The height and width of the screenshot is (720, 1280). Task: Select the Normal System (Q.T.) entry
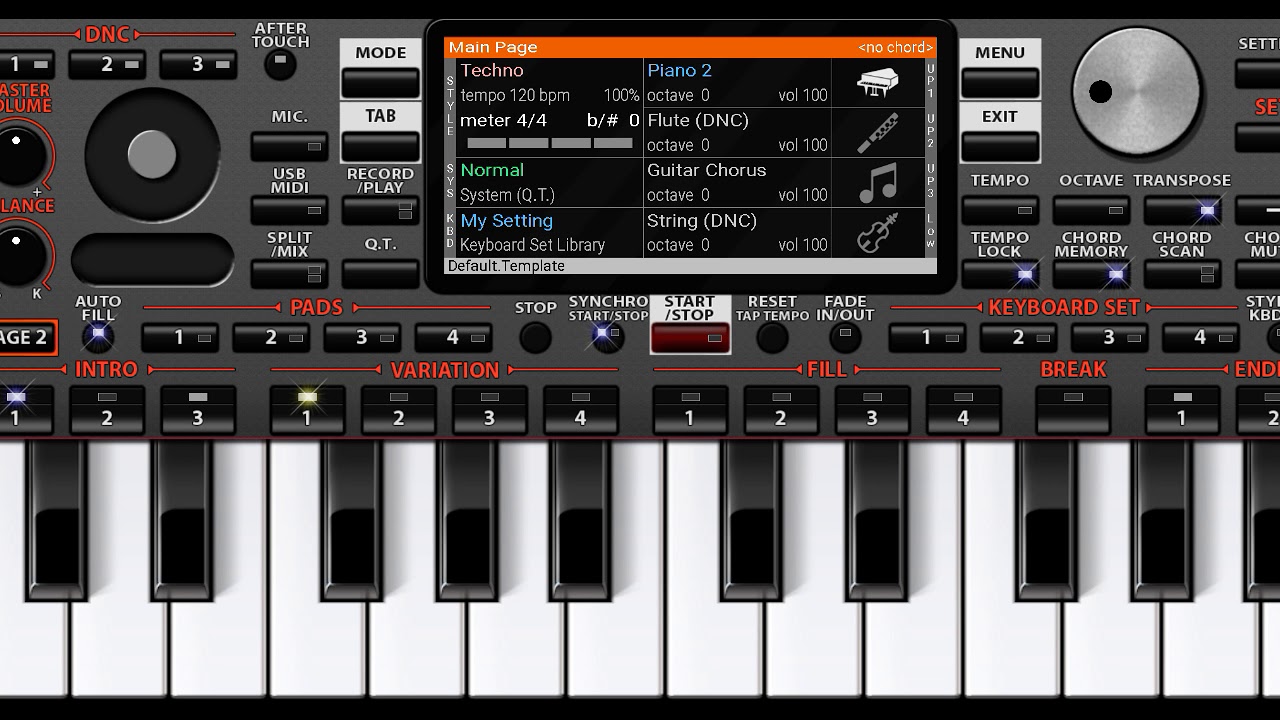coord(549,182)
